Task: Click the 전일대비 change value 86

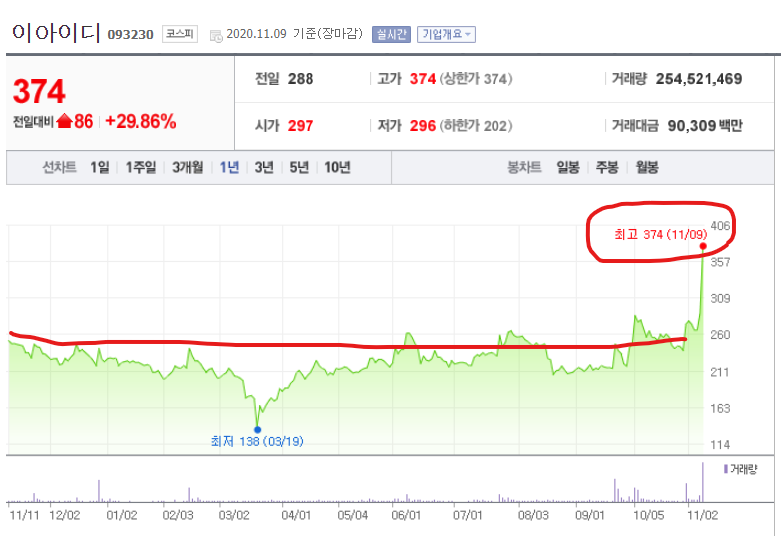Action: point(84,121)
